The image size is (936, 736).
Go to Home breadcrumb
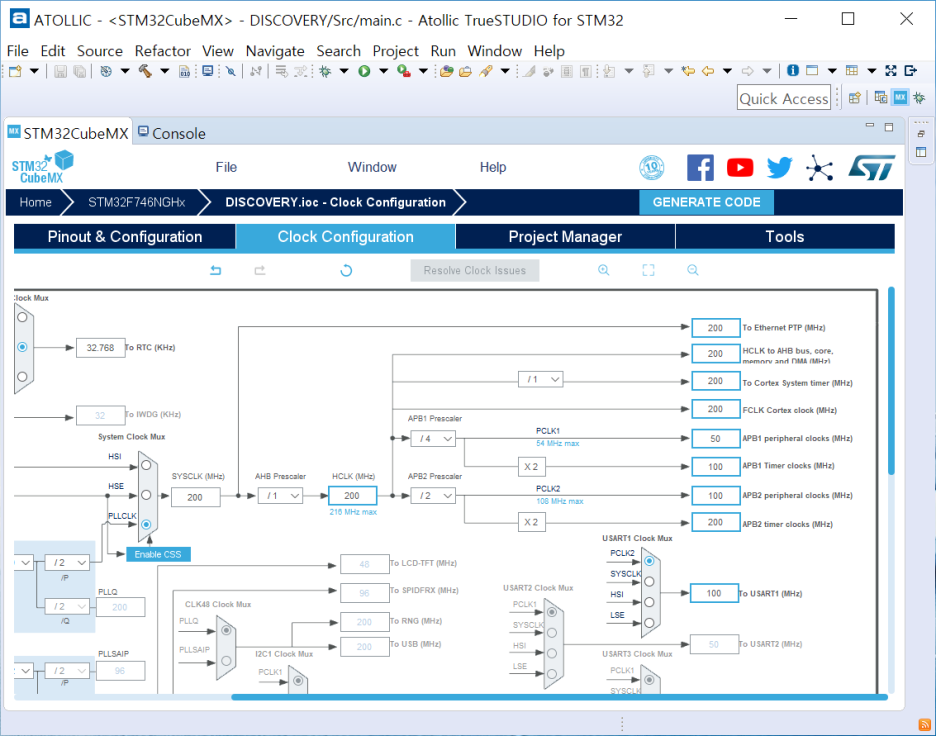(35, 202)
